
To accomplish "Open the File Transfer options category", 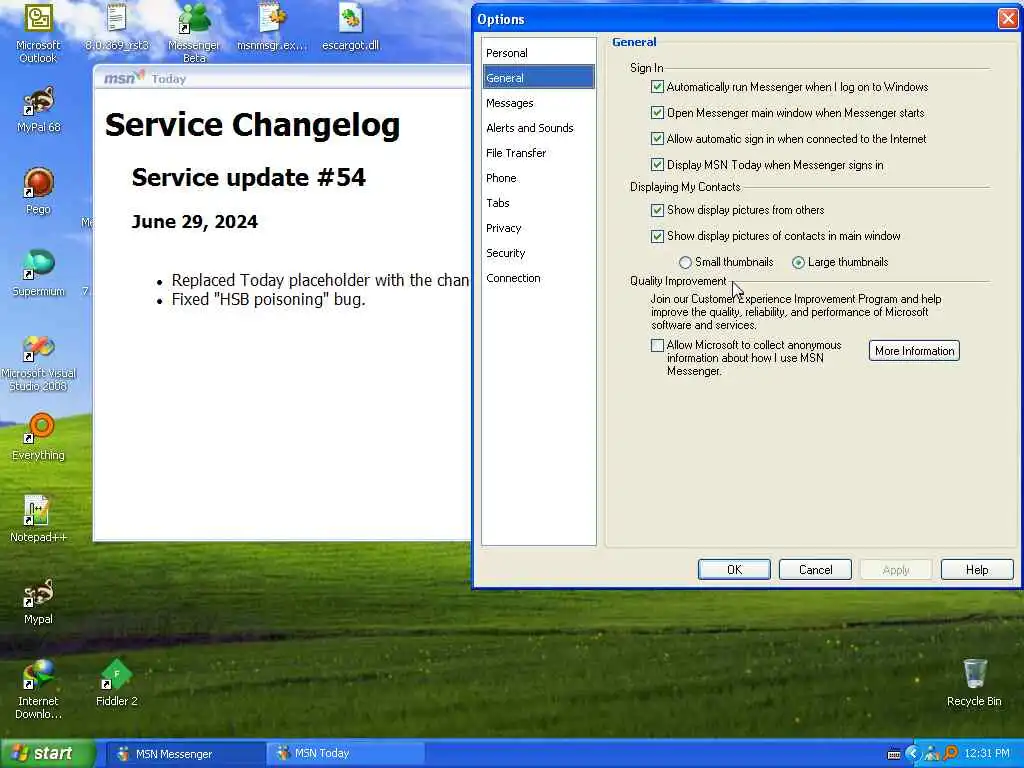I will pos(539,153).
